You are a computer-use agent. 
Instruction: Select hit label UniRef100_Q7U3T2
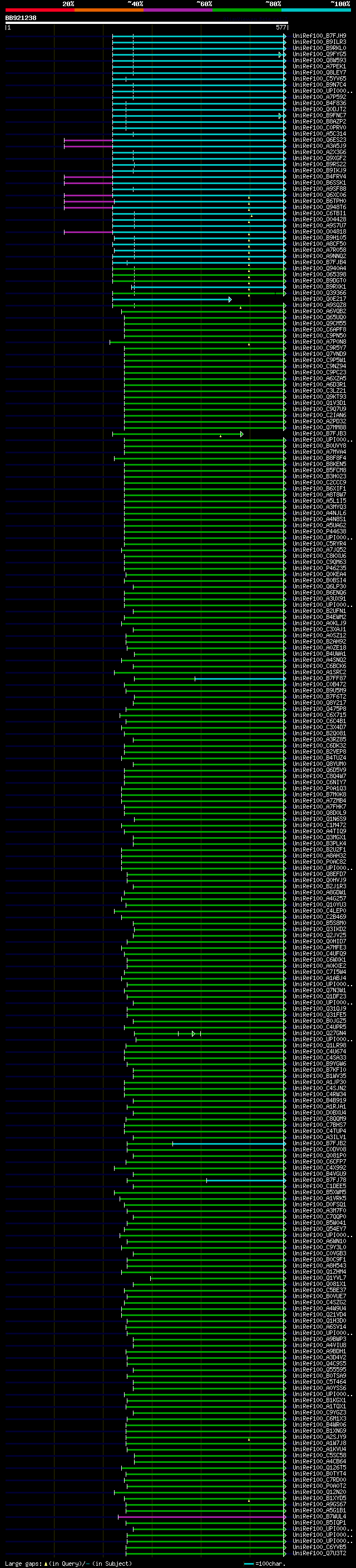319,1553
